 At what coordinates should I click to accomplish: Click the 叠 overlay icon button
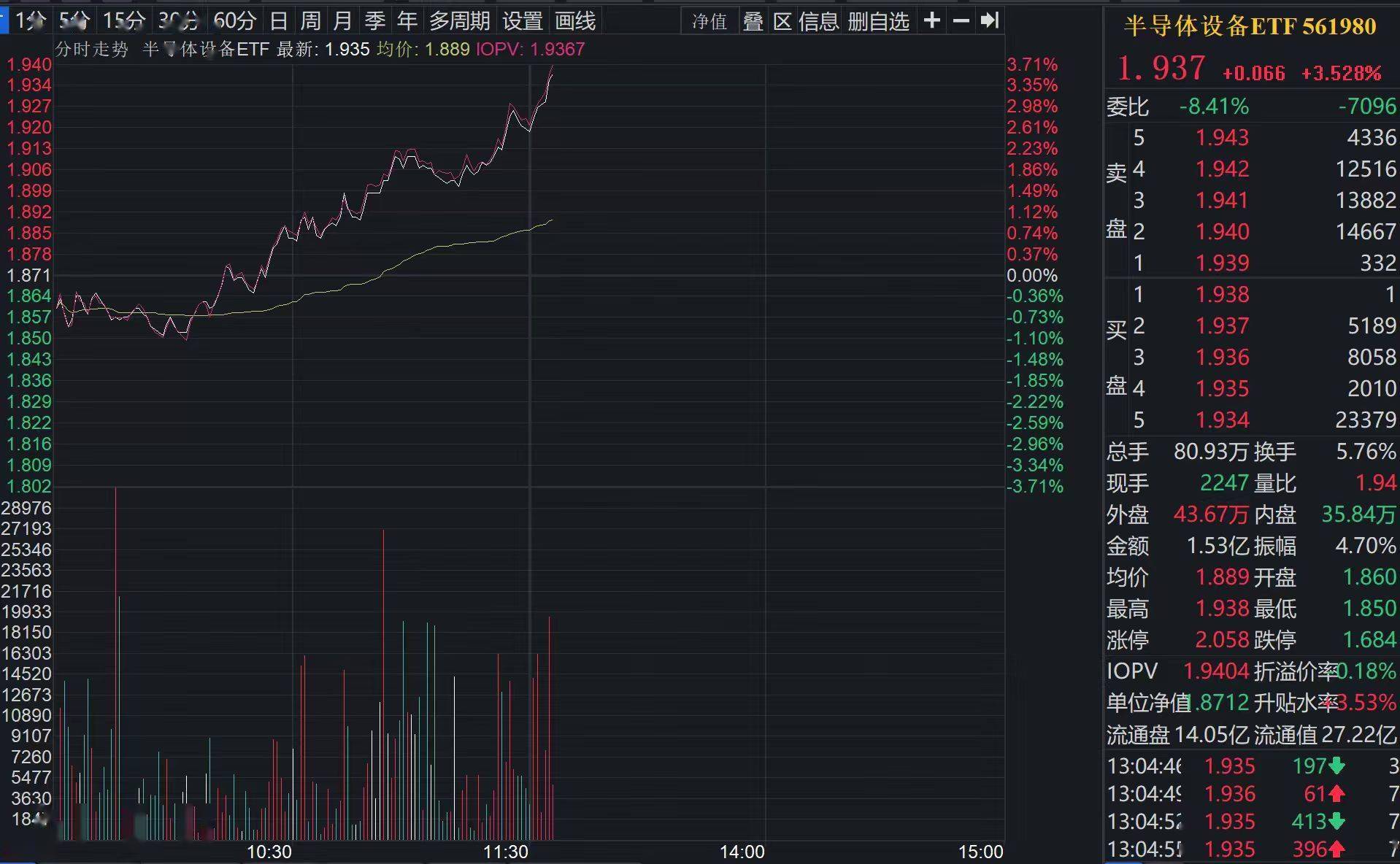(x=753, y=21)
